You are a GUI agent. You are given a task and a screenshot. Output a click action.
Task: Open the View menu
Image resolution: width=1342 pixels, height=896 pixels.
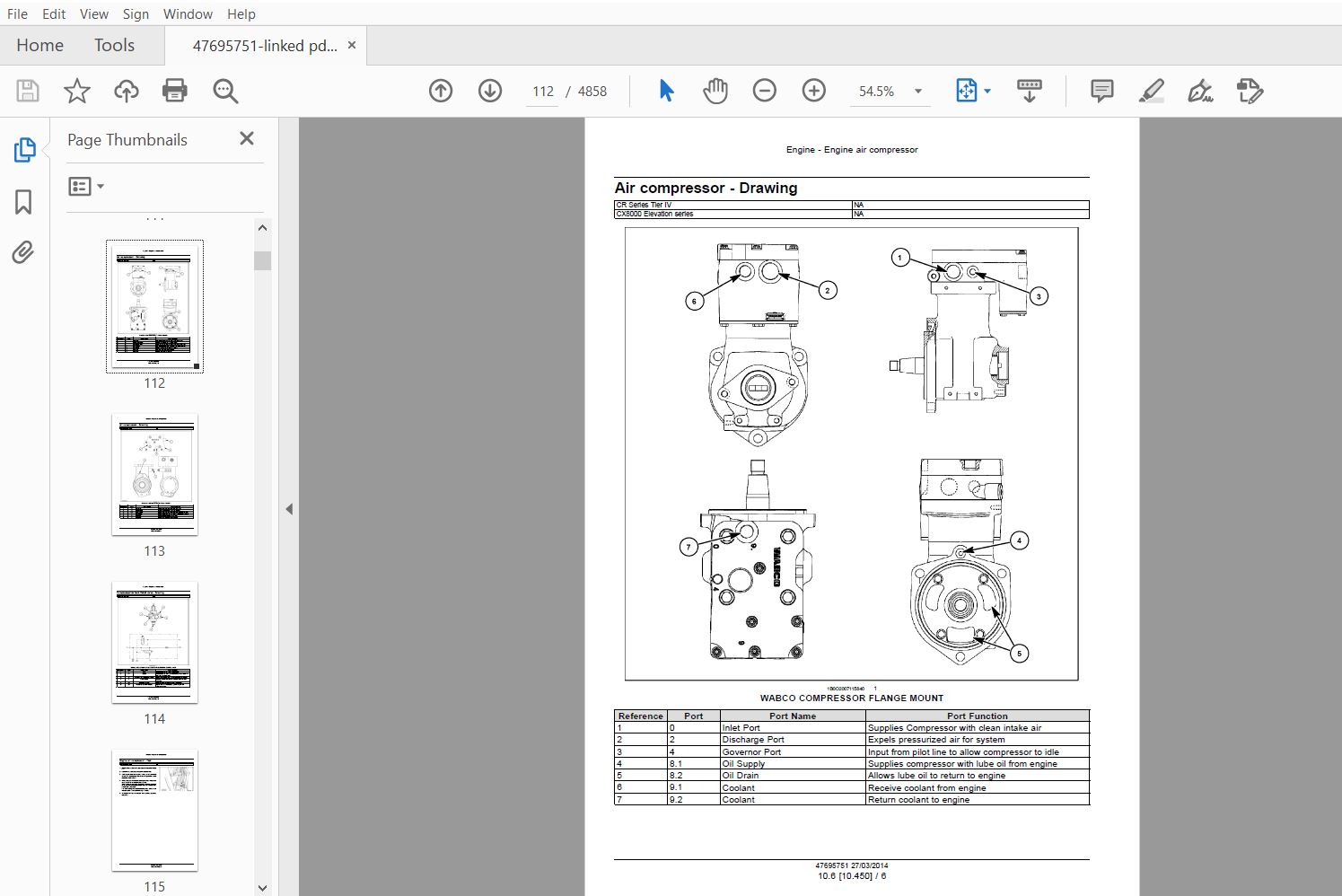94,13
